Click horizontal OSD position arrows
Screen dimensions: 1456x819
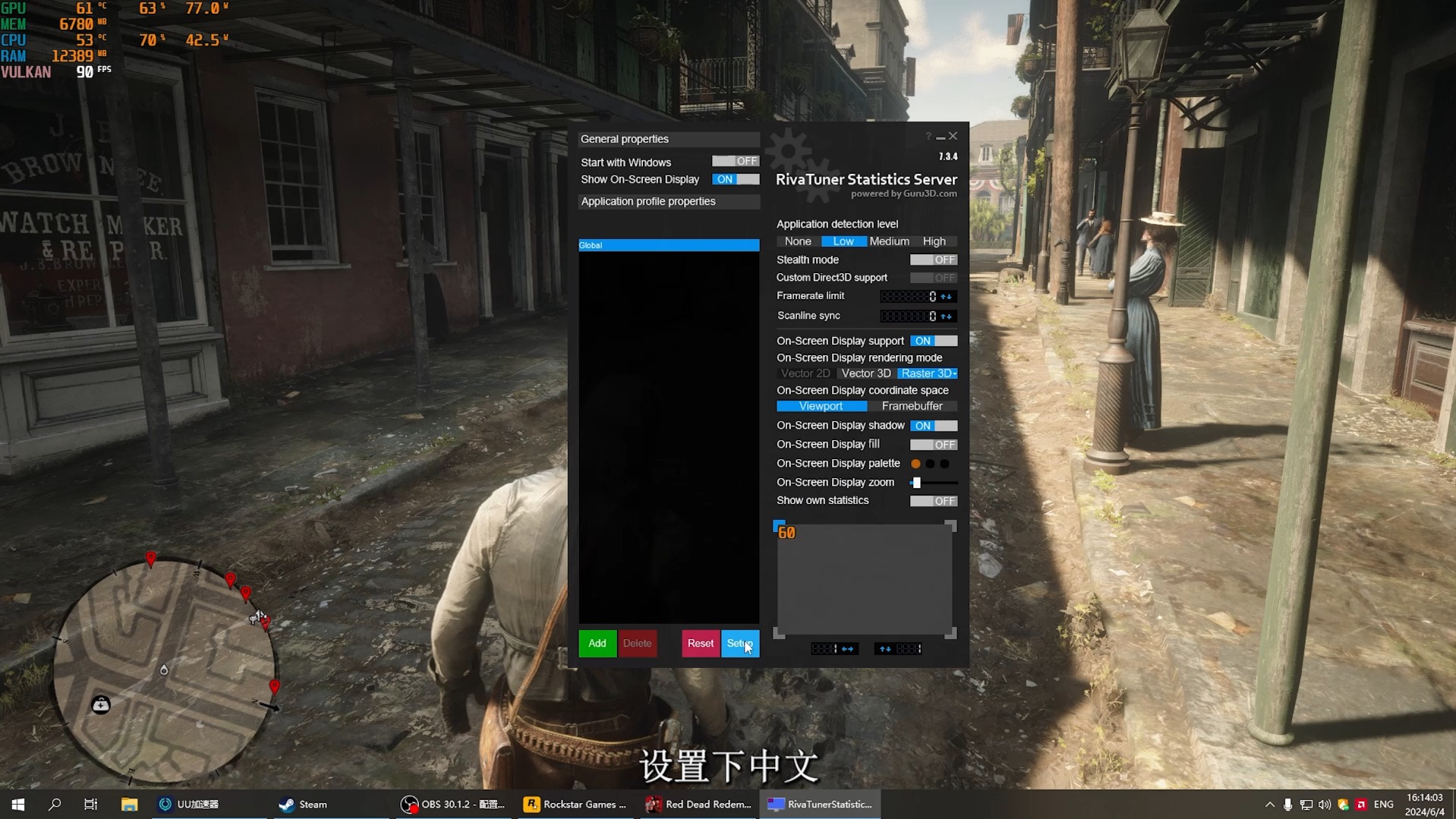pos(848,649)
